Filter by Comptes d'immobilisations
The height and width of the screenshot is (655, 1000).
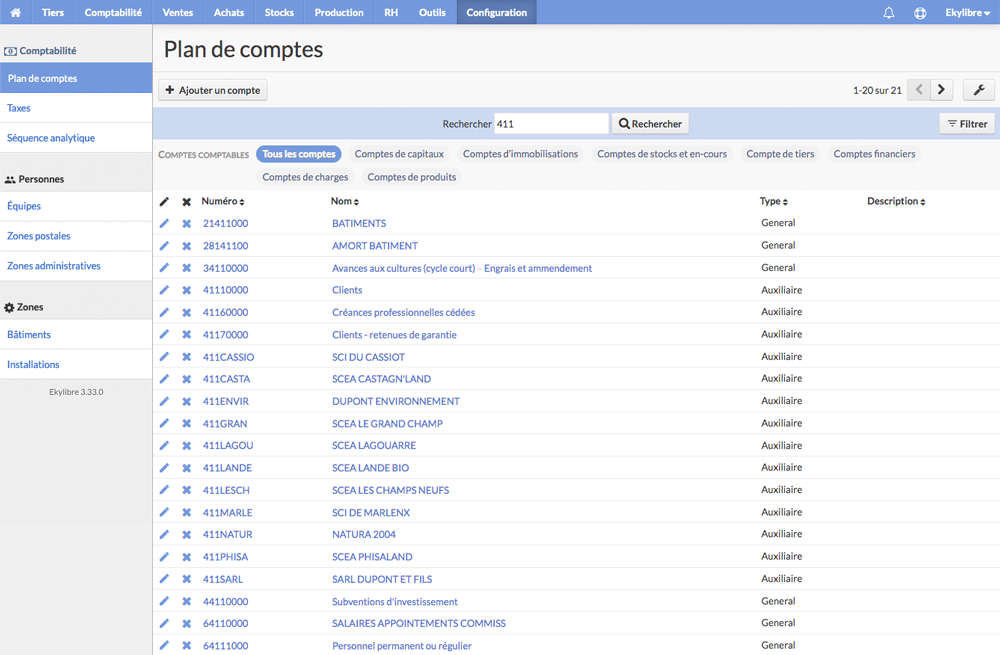click(520, 154)
